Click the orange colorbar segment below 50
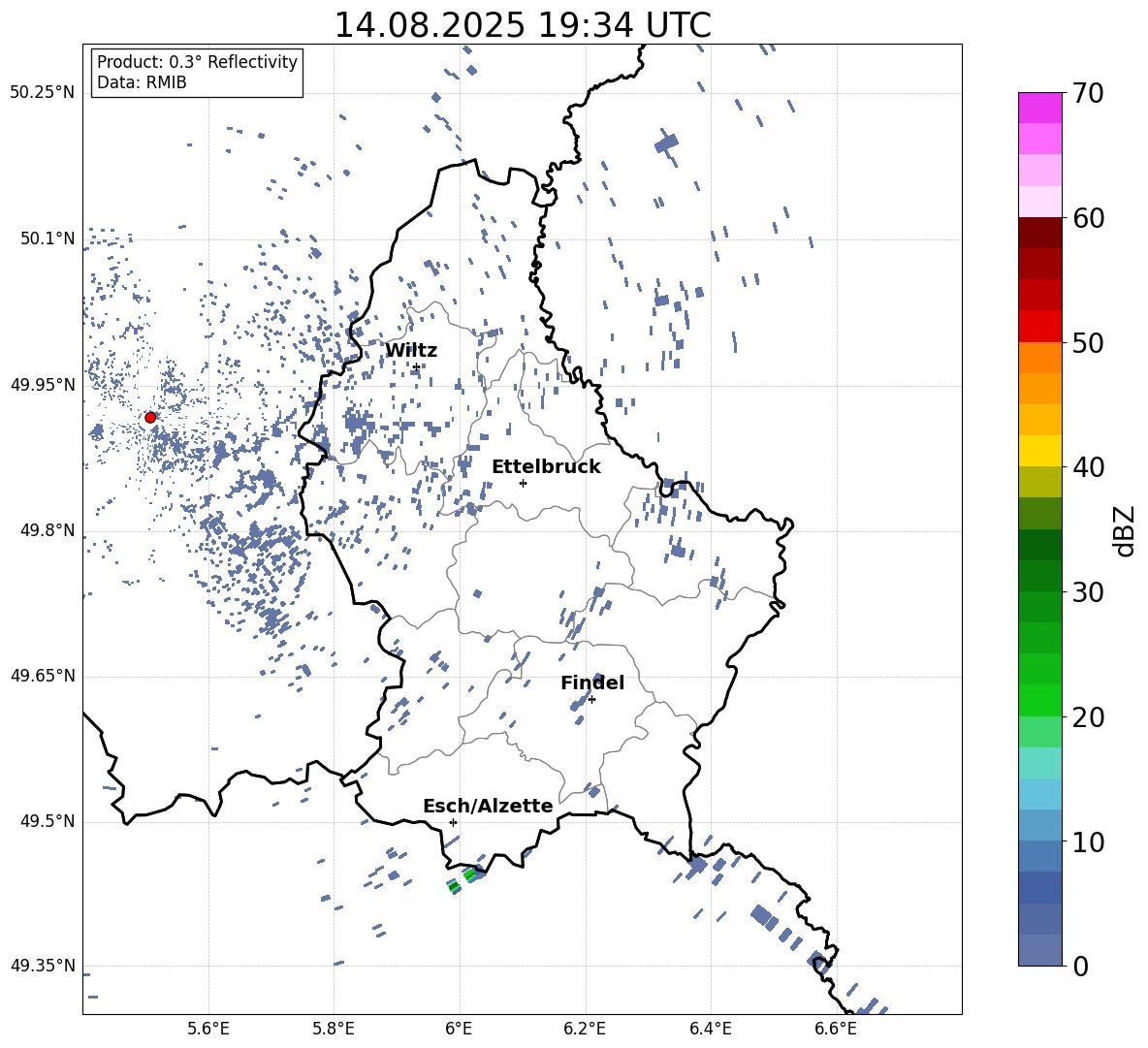Viewport: 1148px width, 1048px height. pyautogui.click(x=1039, y=357)
